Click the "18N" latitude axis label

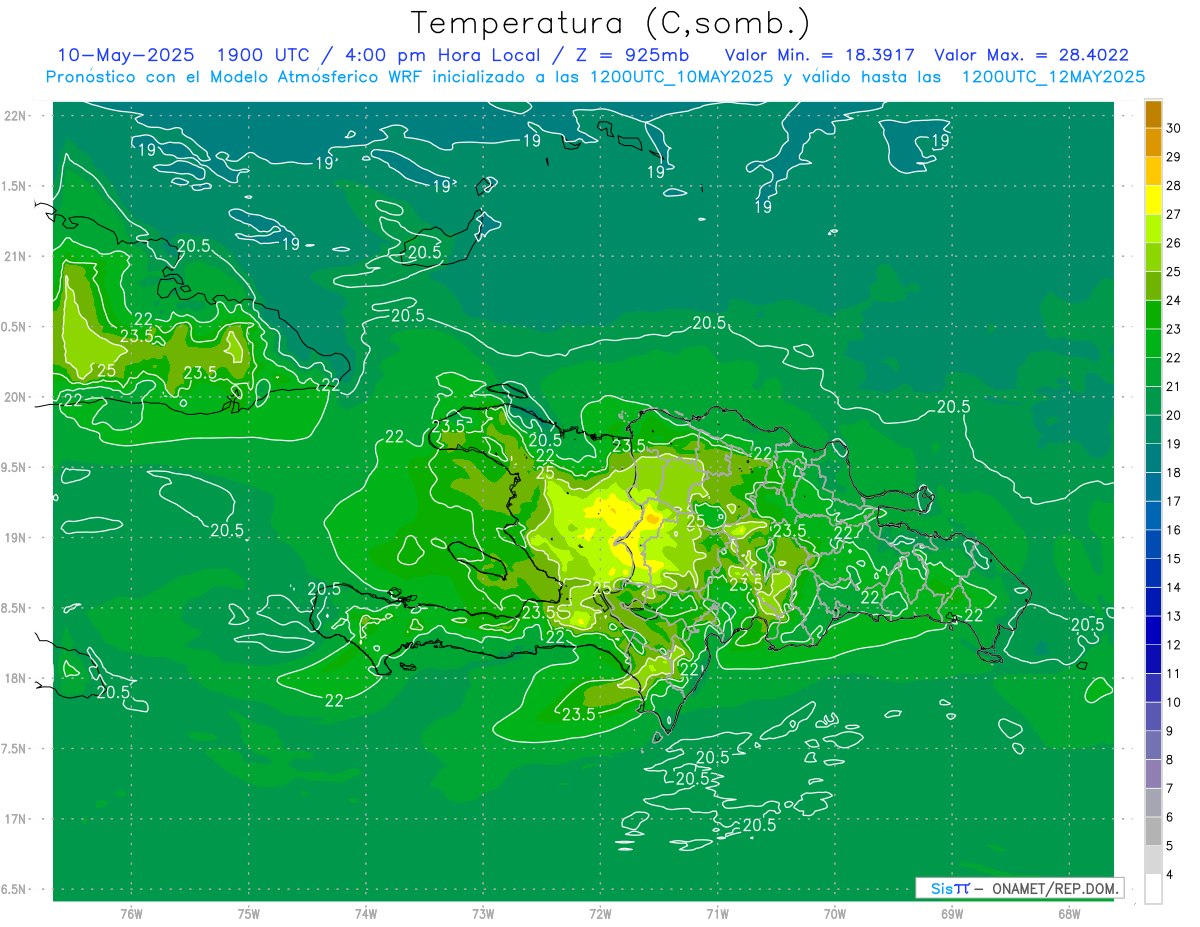(16, 679)
